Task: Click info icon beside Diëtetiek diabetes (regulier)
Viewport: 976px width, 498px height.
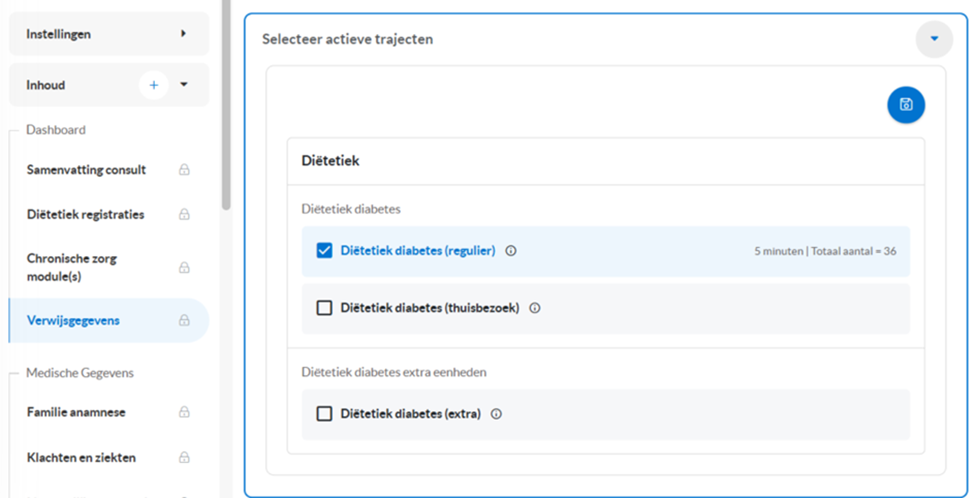Action: (x=511, y=251)
